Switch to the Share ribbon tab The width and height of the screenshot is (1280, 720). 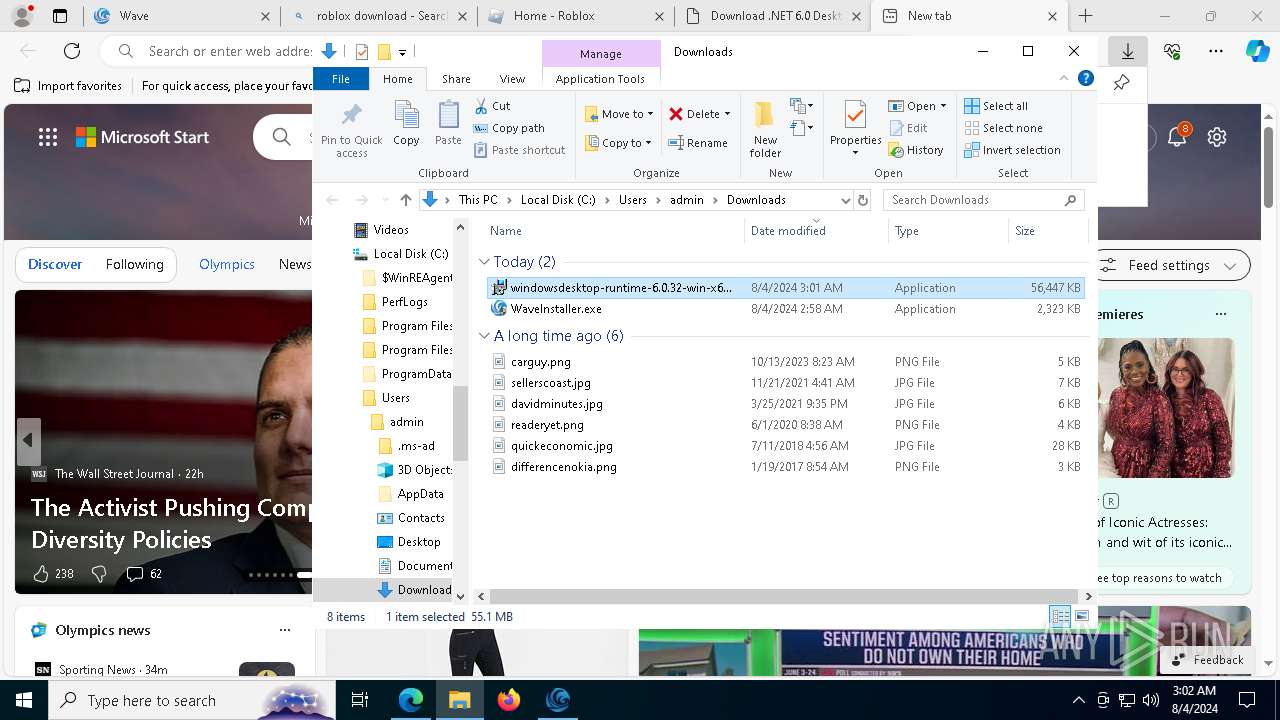[456, 79]
